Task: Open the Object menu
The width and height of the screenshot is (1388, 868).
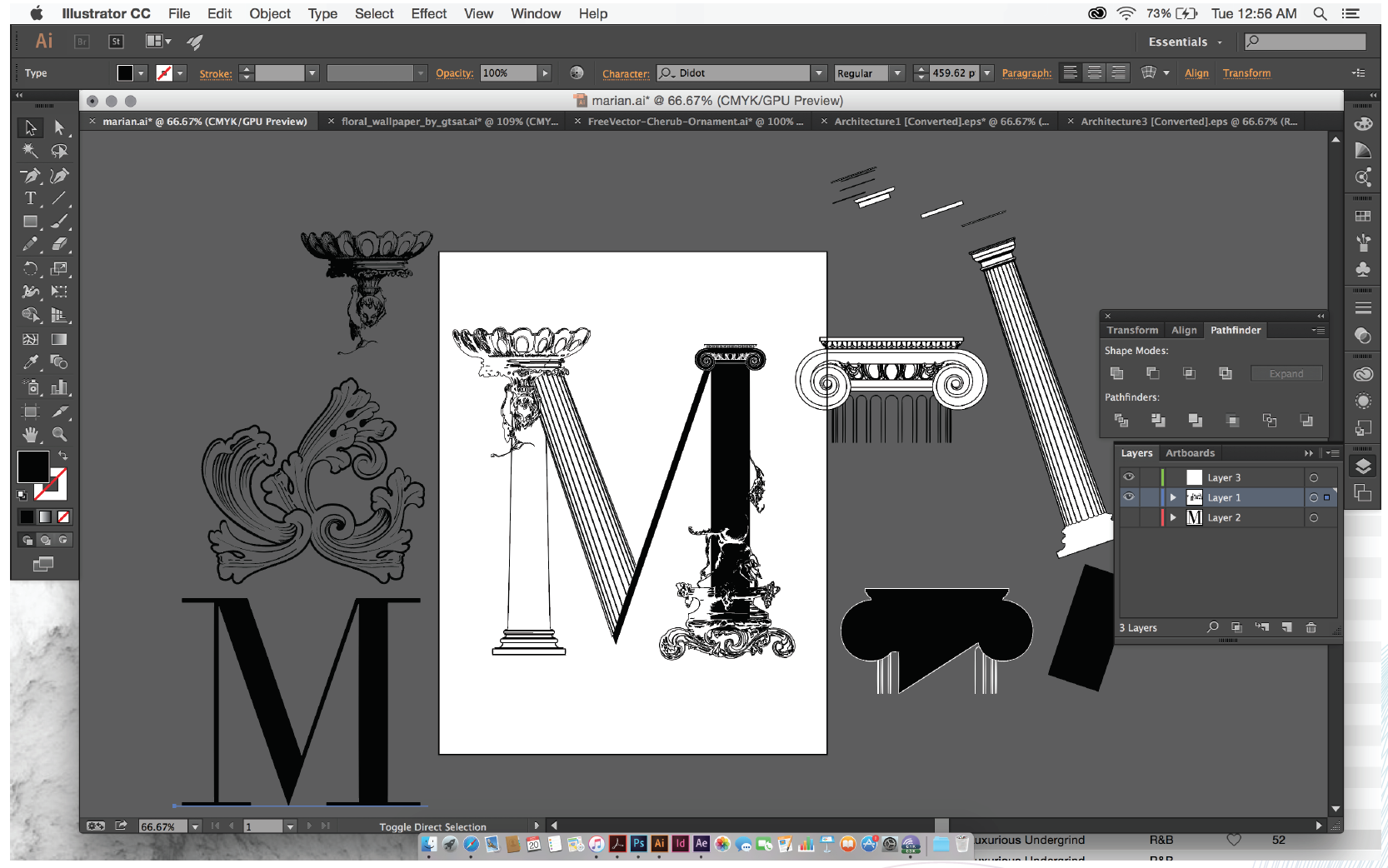Action: [270, 13]
